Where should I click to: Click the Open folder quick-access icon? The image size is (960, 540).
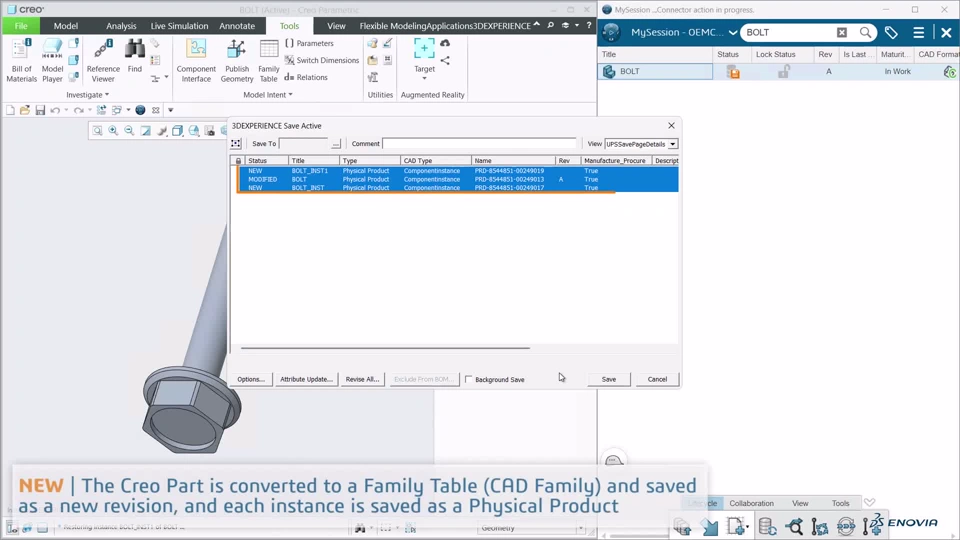click(x=24, y=110)
